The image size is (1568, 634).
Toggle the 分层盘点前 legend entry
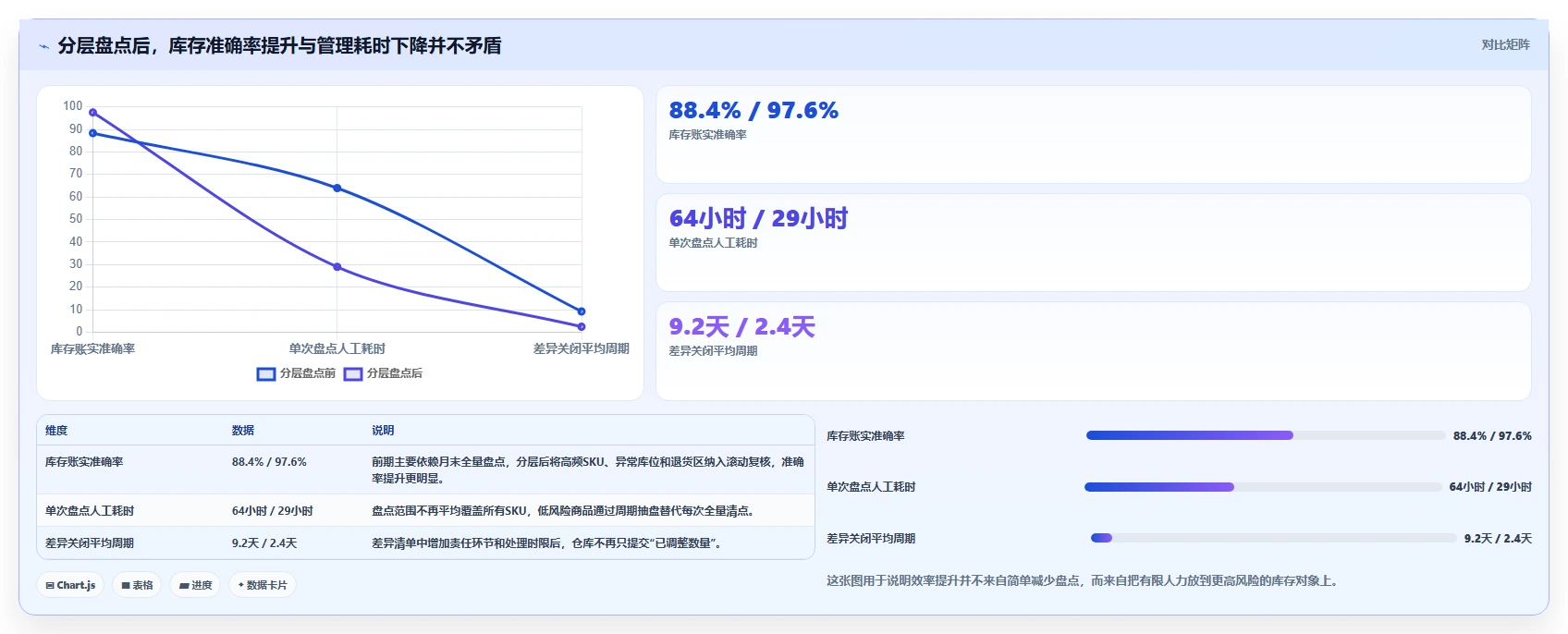[x=296, y=373]
